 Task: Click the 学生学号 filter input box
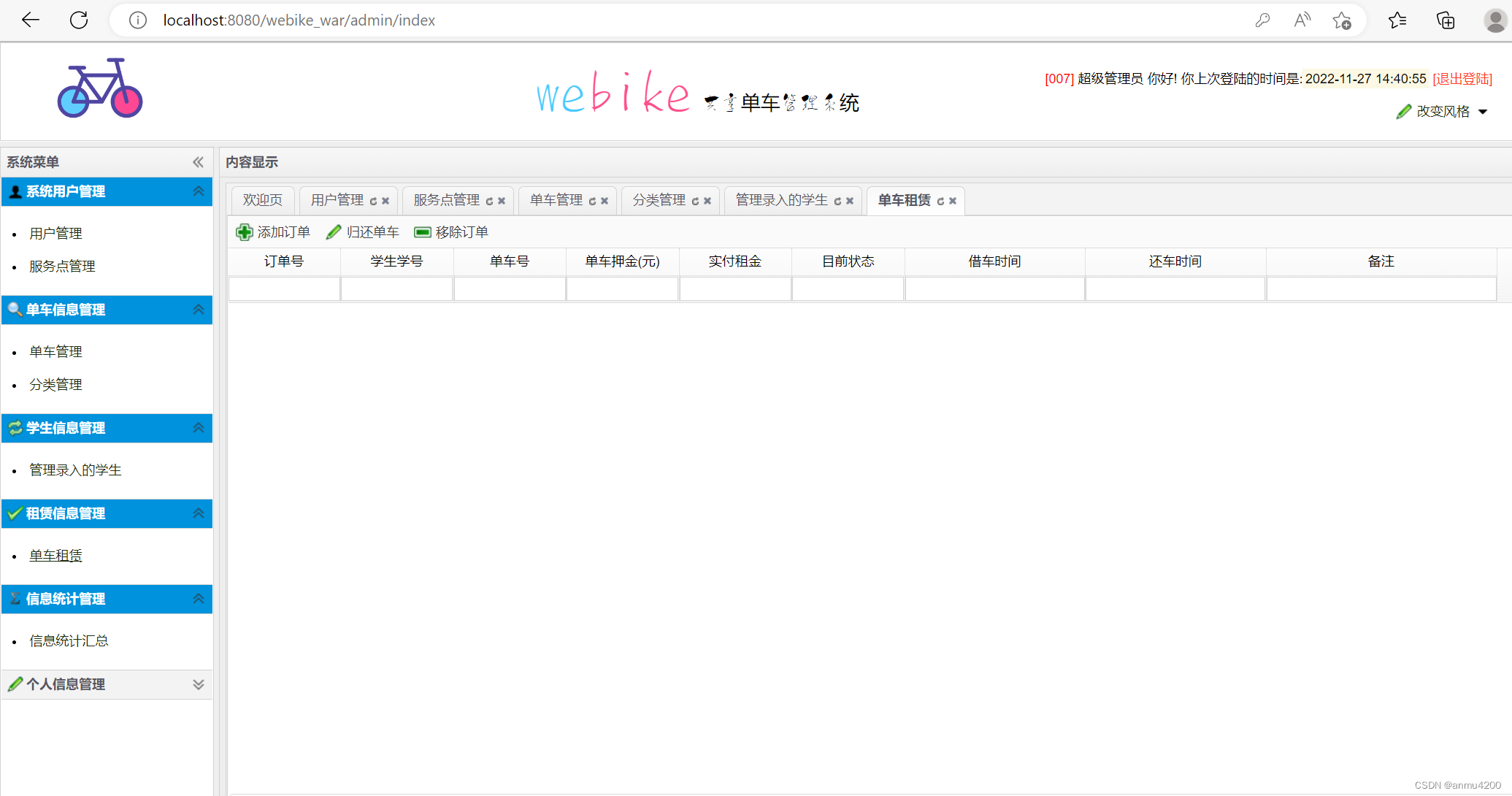(396, 288)
